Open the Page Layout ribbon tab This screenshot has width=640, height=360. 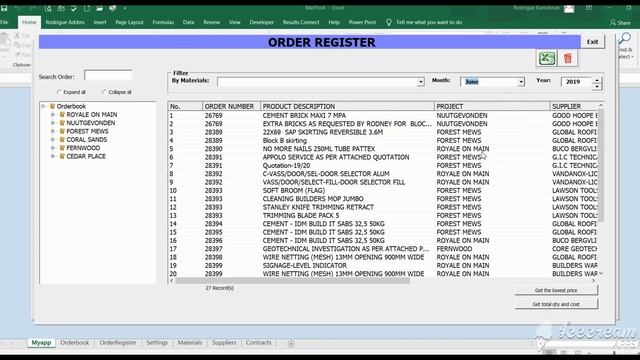129,22
